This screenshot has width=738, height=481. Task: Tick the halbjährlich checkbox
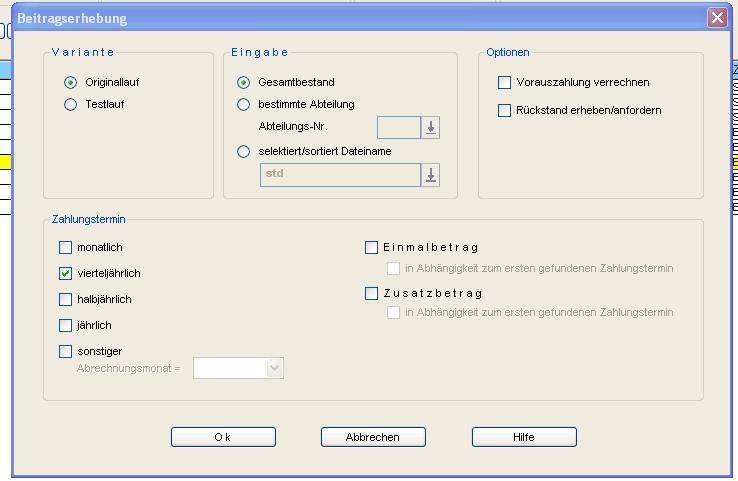pos(66,299)
